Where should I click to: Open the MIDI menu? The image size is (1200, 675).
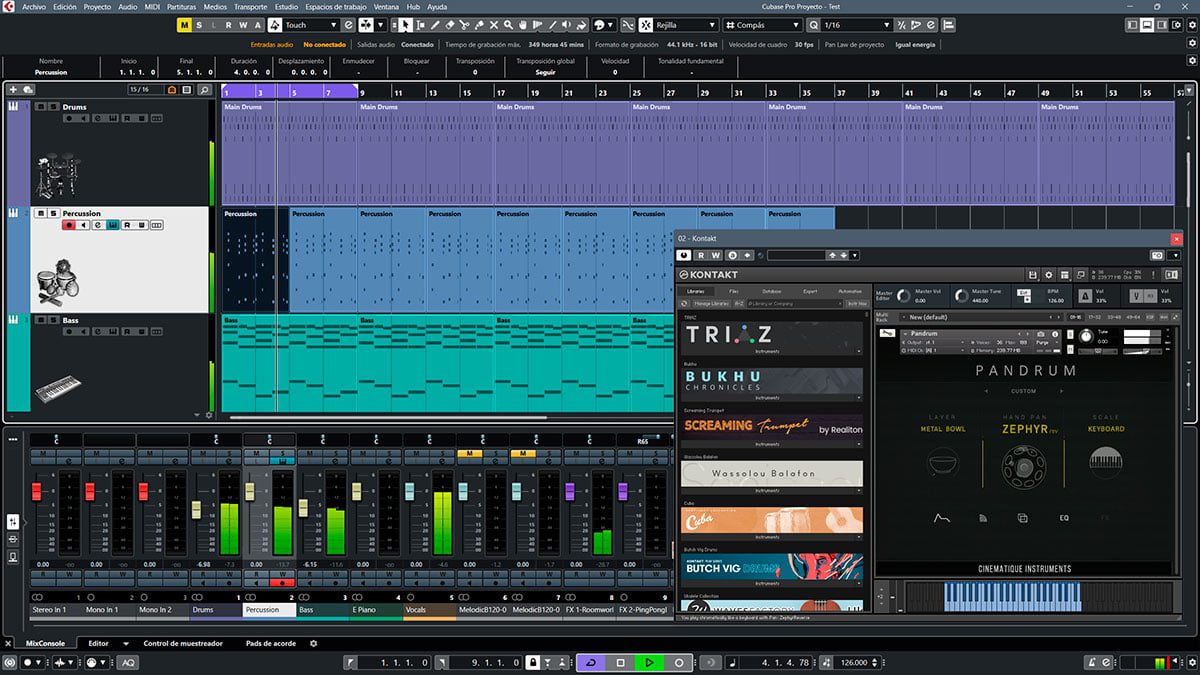tap(152, 6)
